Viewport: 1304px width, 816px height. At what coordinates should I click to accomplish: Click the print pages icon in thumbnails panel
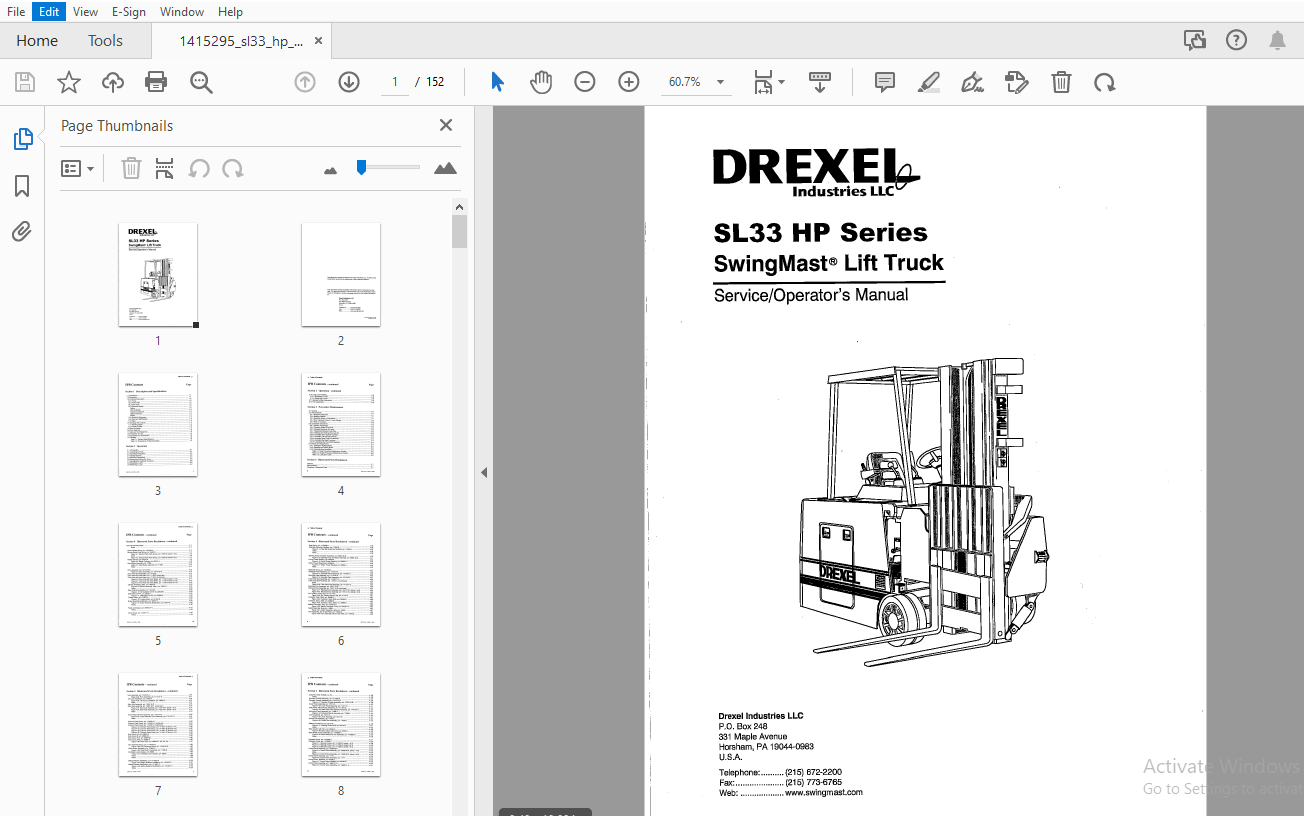point(165,169)
